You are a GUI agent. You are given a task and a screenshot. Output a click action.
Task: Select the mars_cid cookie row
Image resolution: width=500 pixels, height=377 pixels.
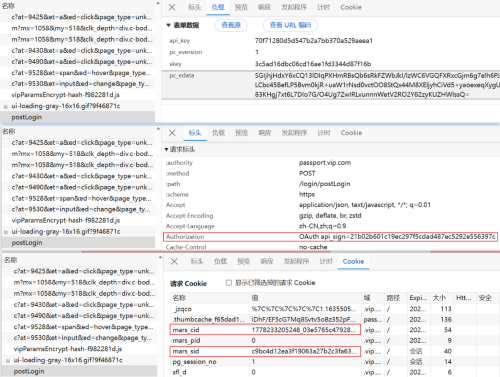point(334,330)
